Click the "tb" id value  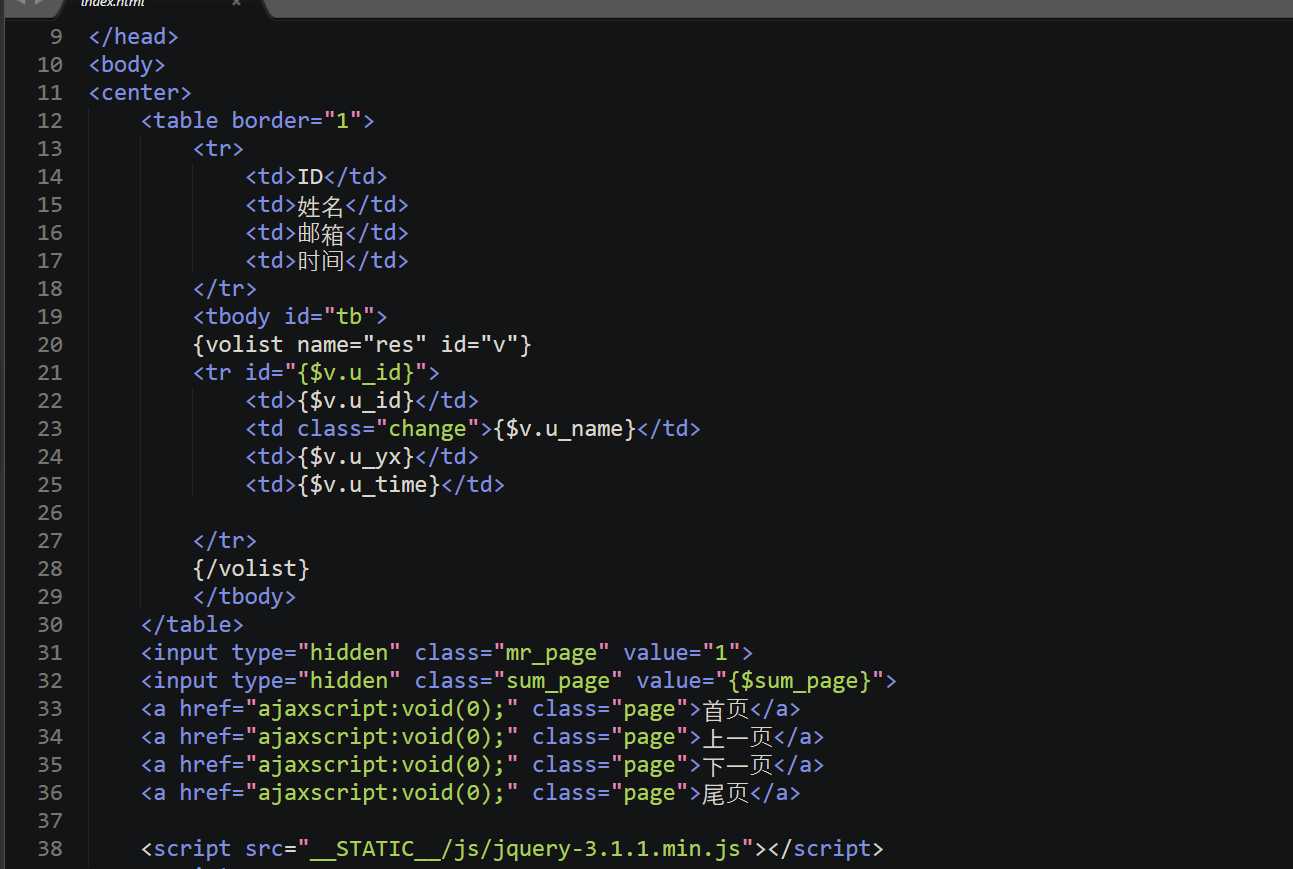(x=348, y=317)
